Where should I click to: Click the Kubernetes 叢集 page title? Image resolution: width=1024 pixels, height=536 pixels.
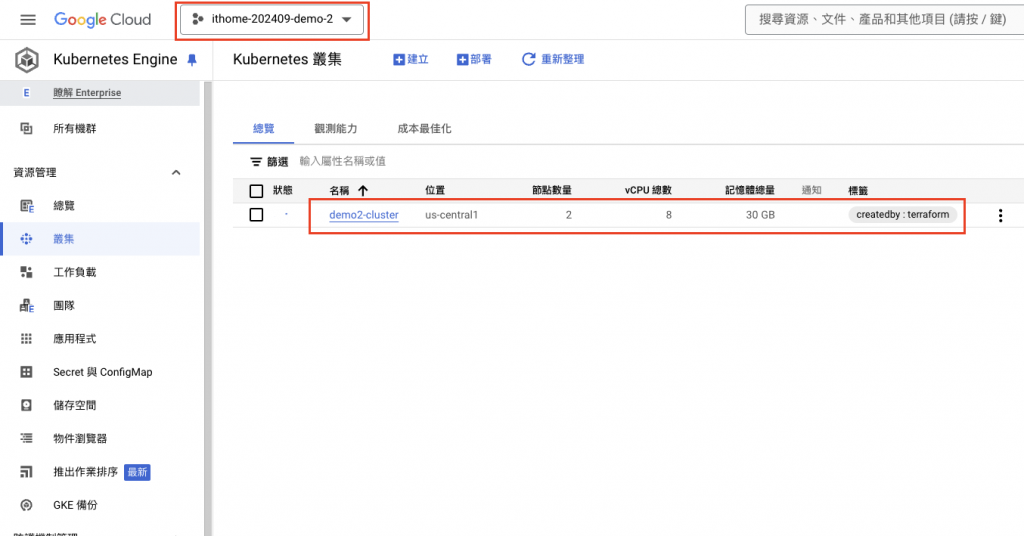coord(287,59)
